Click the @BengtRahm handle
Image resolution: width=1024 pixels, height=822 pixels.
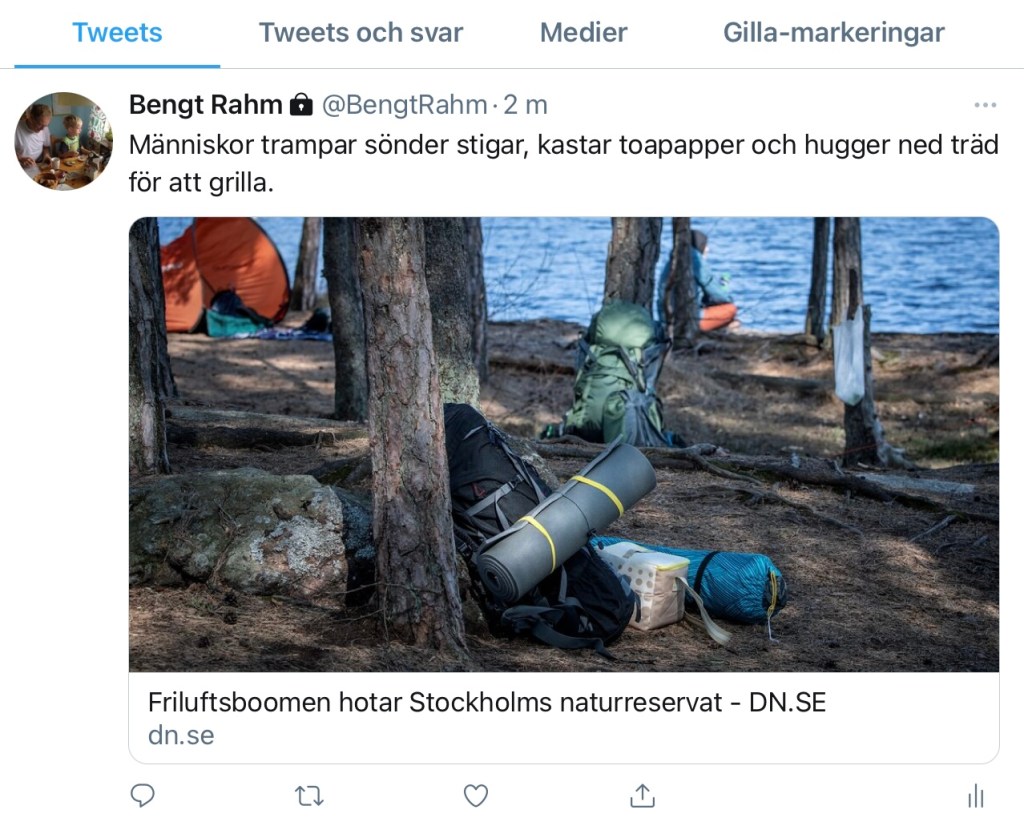404,104
